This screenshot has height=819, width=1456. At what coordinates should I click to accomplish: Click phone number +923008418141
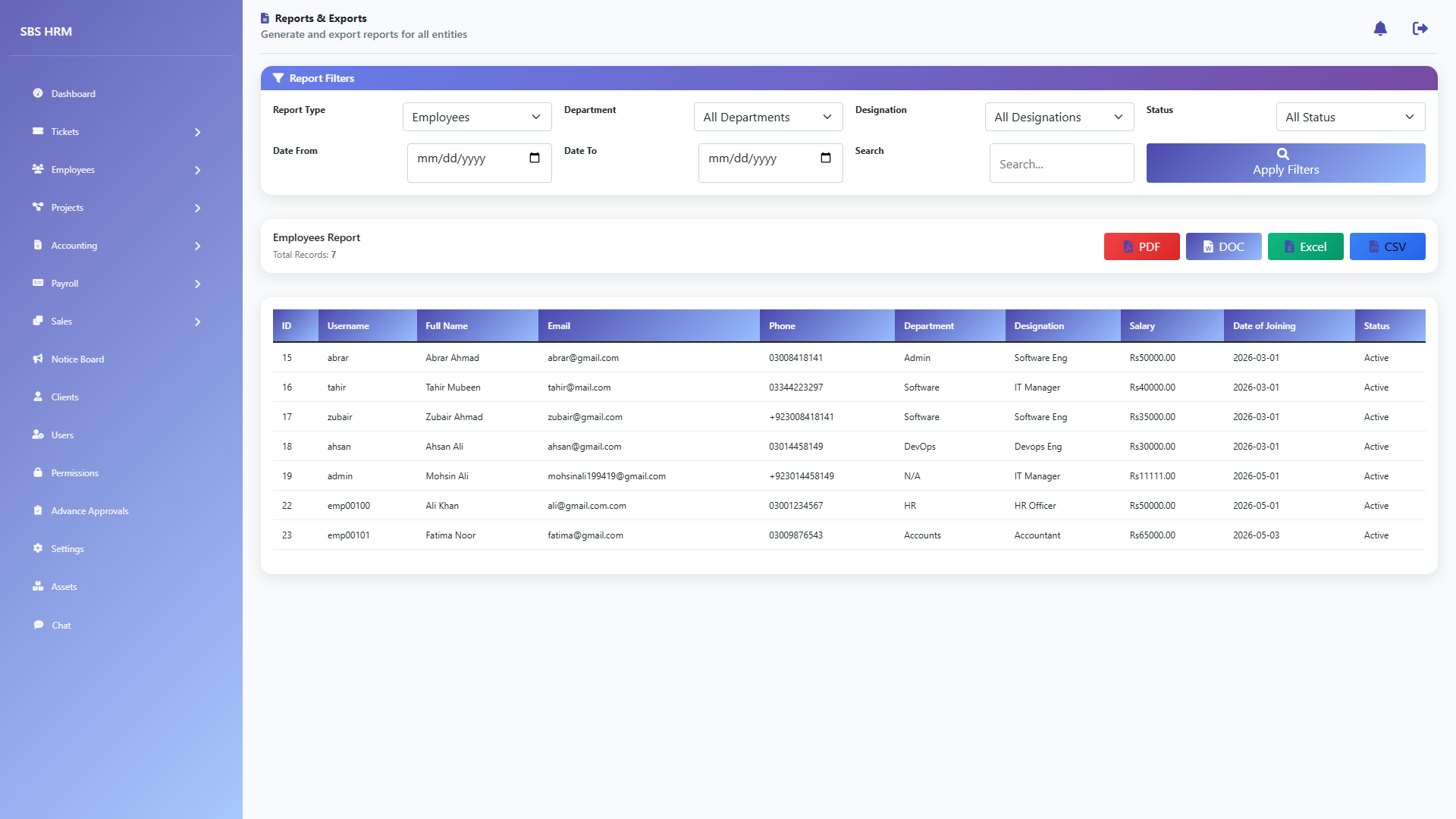click(801, 417)
